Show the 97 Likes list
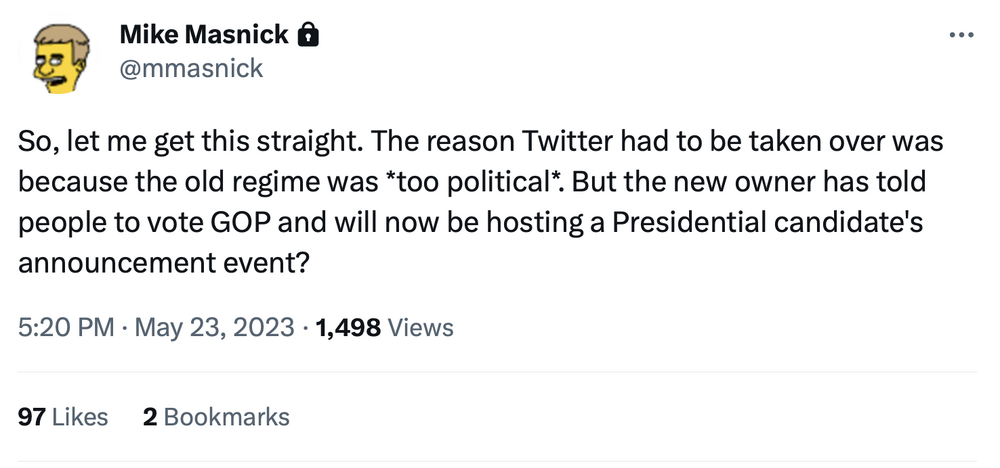The image size is (1000, 468). pyautogui.click(x=63, y=417)
